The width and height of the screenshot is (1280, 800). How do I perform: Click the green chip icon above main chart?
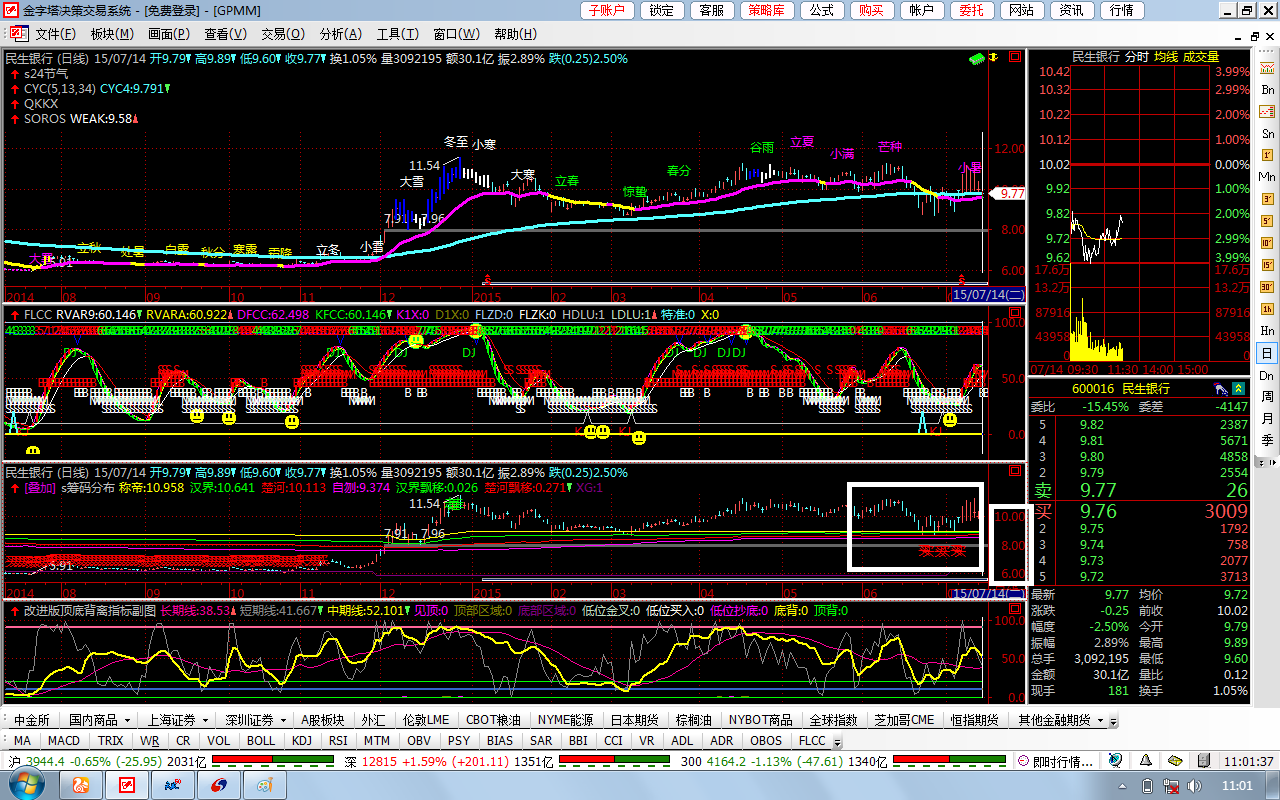(976, 59)
